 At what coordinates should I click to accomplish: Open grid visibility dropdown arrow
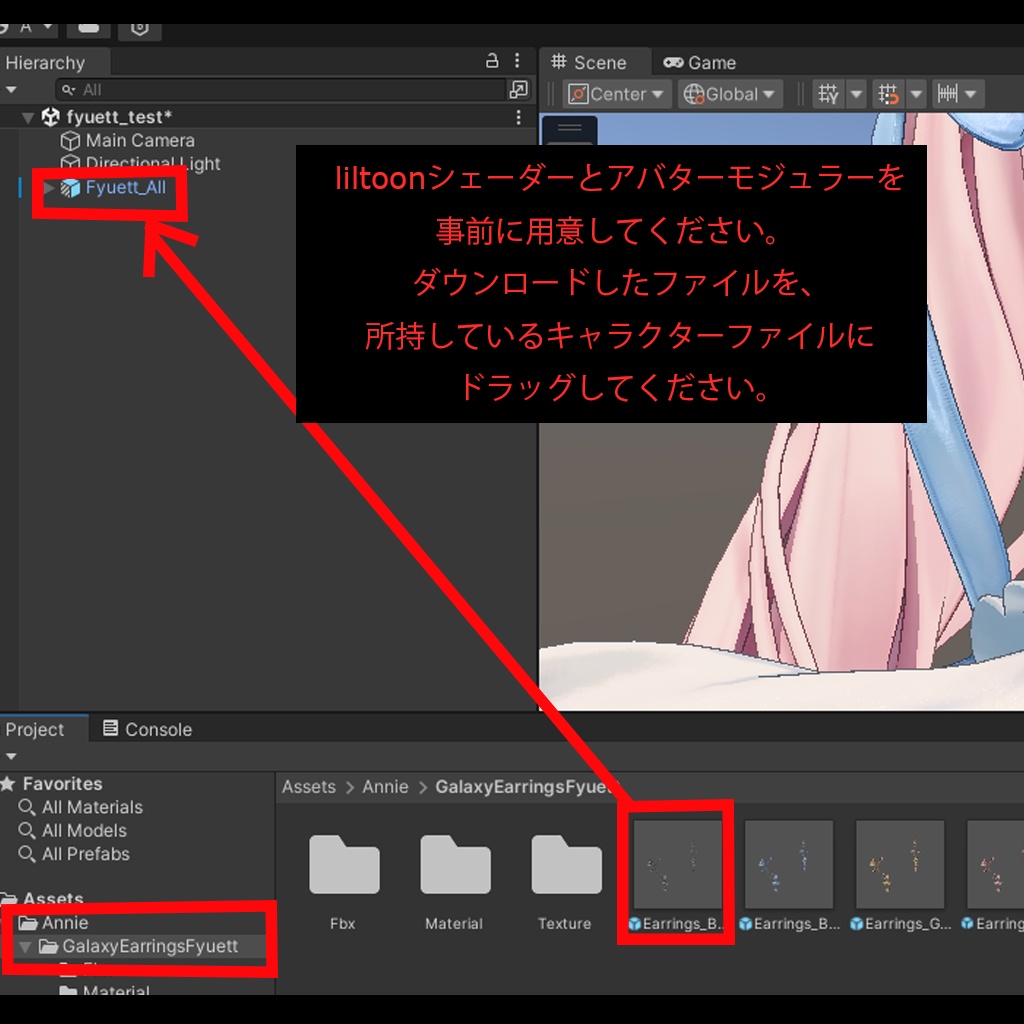pyautogui.click(x=856, y=94)
